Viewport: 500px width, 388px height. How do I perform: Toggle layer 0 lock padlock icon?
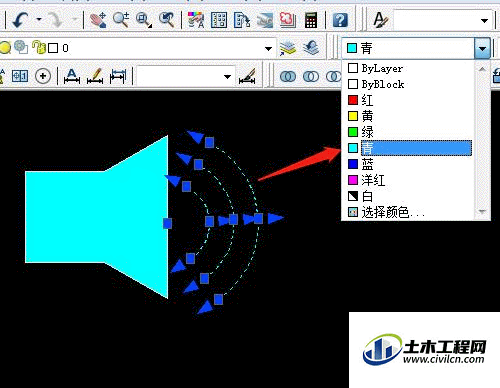pos(39,47)
